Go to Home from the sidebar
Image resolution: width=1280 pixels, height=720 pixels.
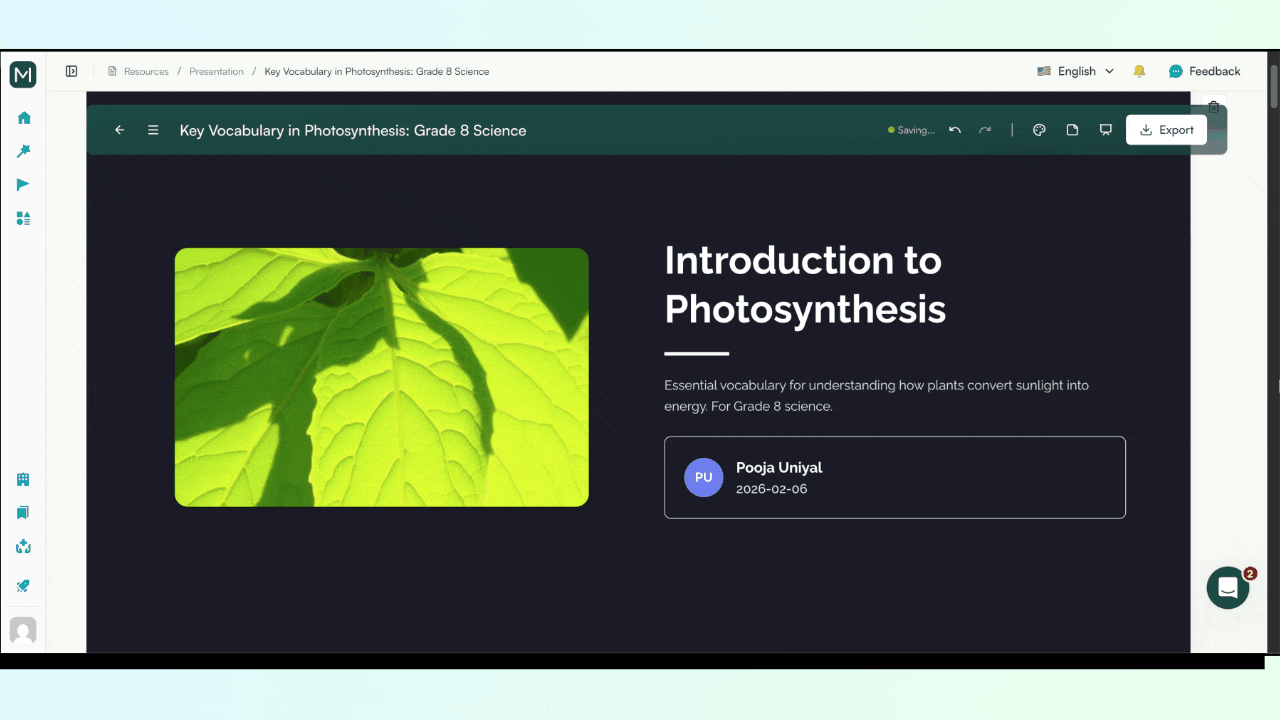[22, 117]
